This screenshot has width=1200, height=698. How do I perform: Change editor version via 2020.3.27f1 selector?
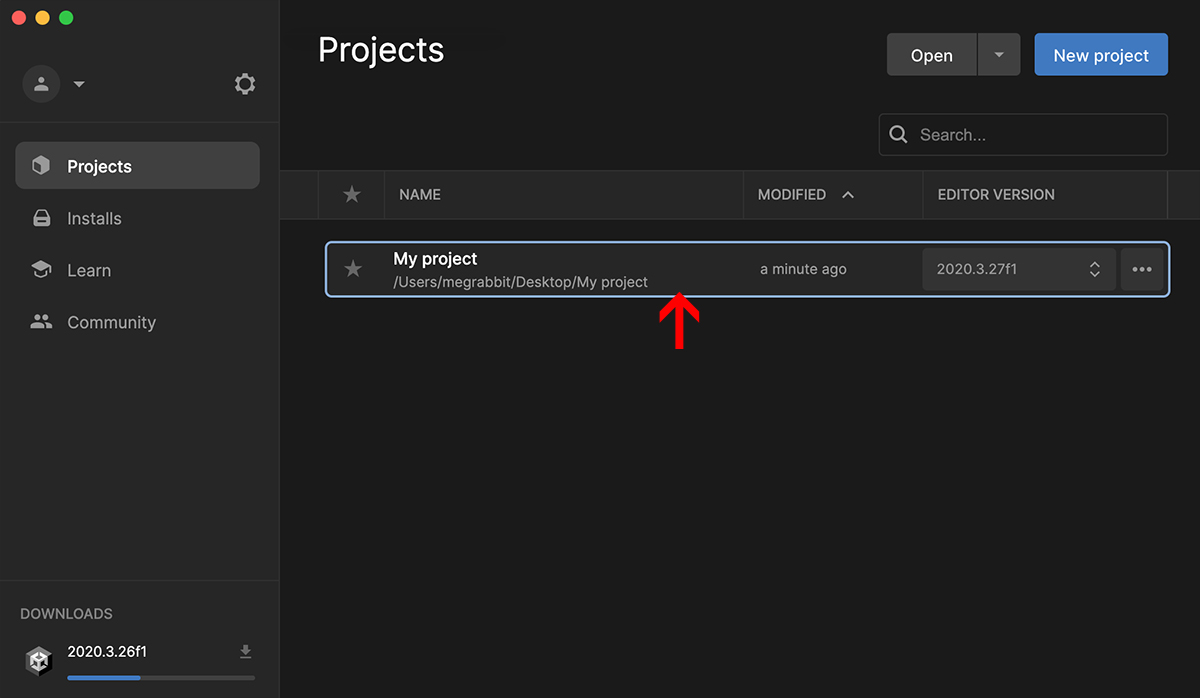[x=1018, y=269]
